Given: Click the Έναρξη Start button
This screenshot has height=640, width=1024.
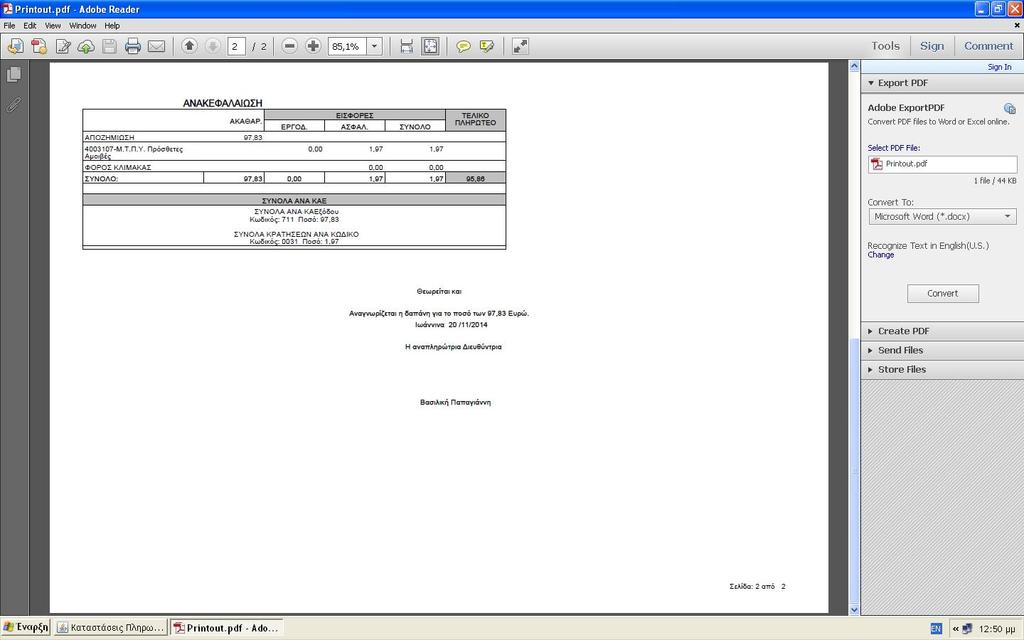Looking at the screenshot, I should [x=26, y=628].
